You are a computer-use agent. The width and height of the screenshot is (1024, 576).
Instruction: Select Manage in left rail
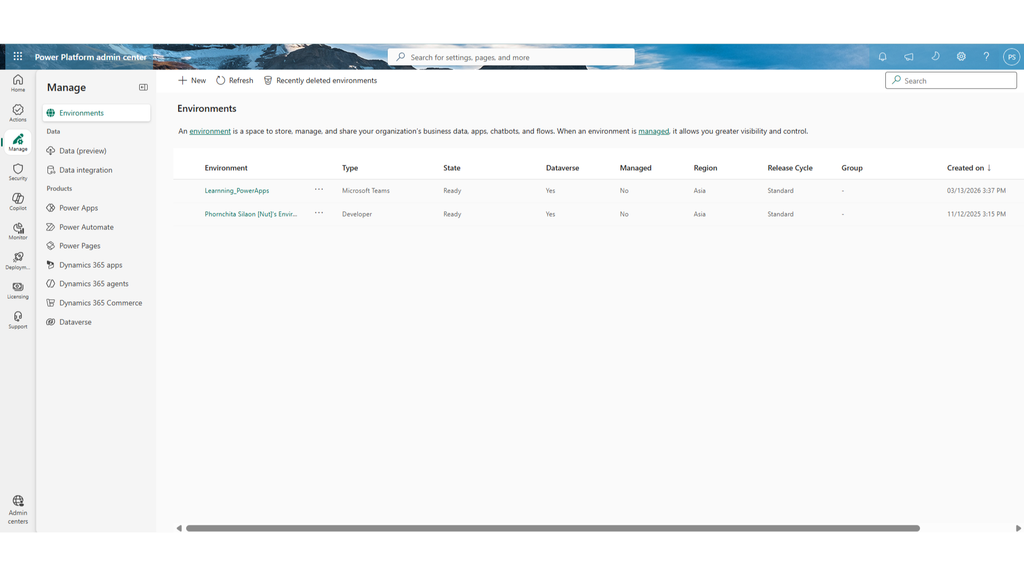point(18,142)
